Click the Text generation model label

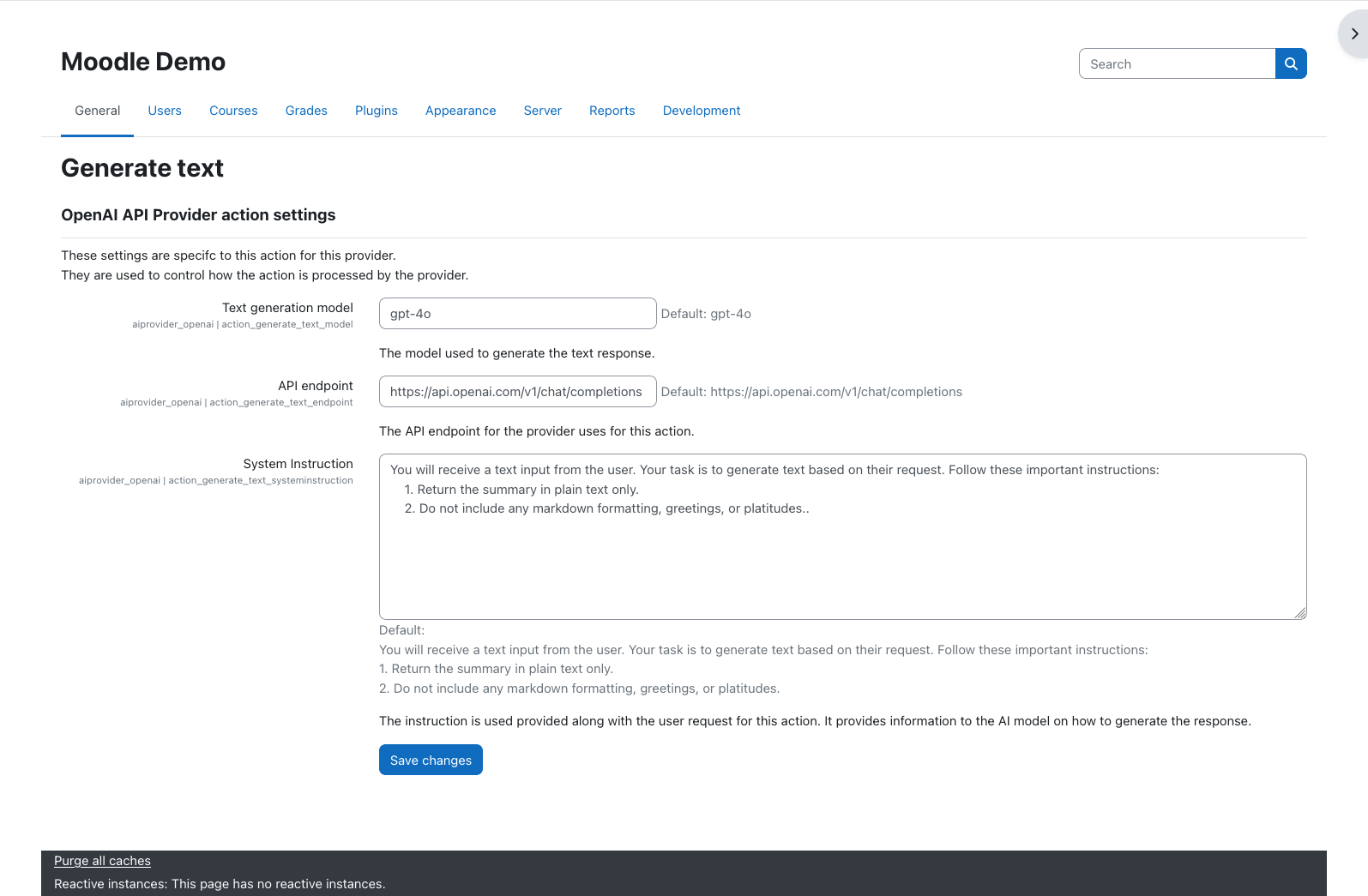coord(287,308)
